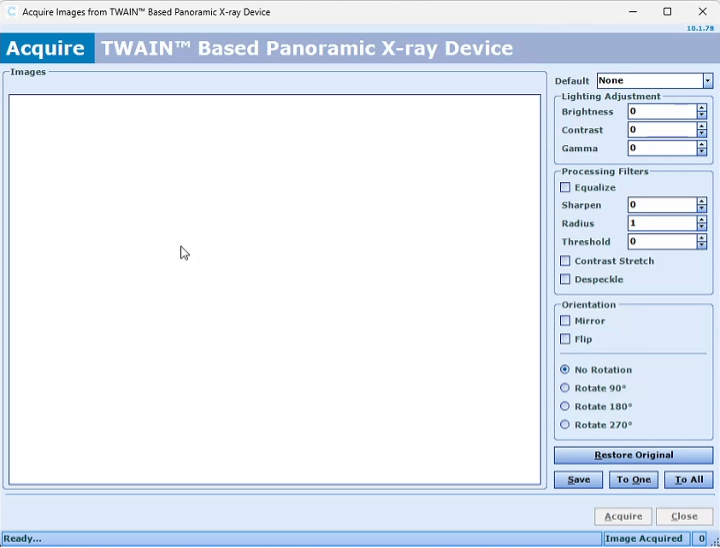Click the Acquire button at bottom
This screenshot has width=720, height=548.
tap(623, 517)
